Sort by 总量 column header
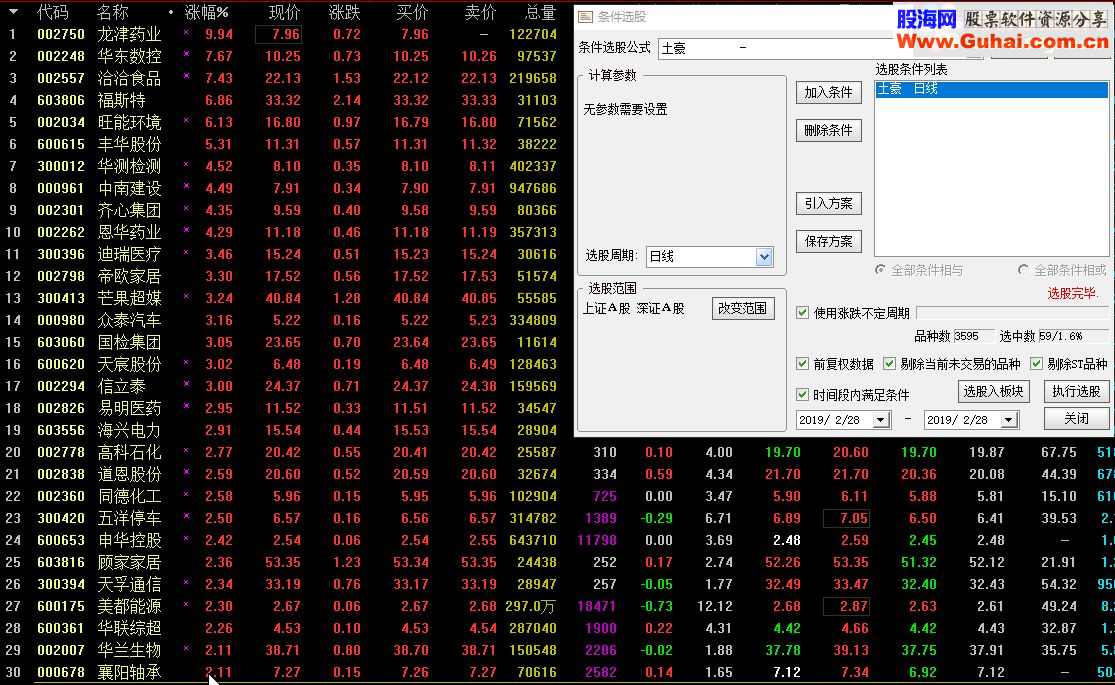The image size is (1115, 685). (x=540, y=12)
